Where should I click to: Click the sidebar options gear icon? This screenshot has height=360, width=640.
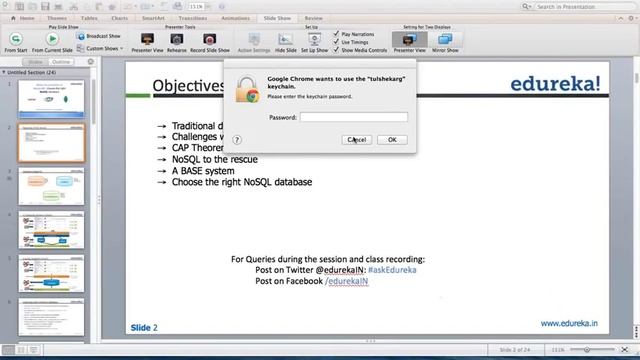coord(91,62)
